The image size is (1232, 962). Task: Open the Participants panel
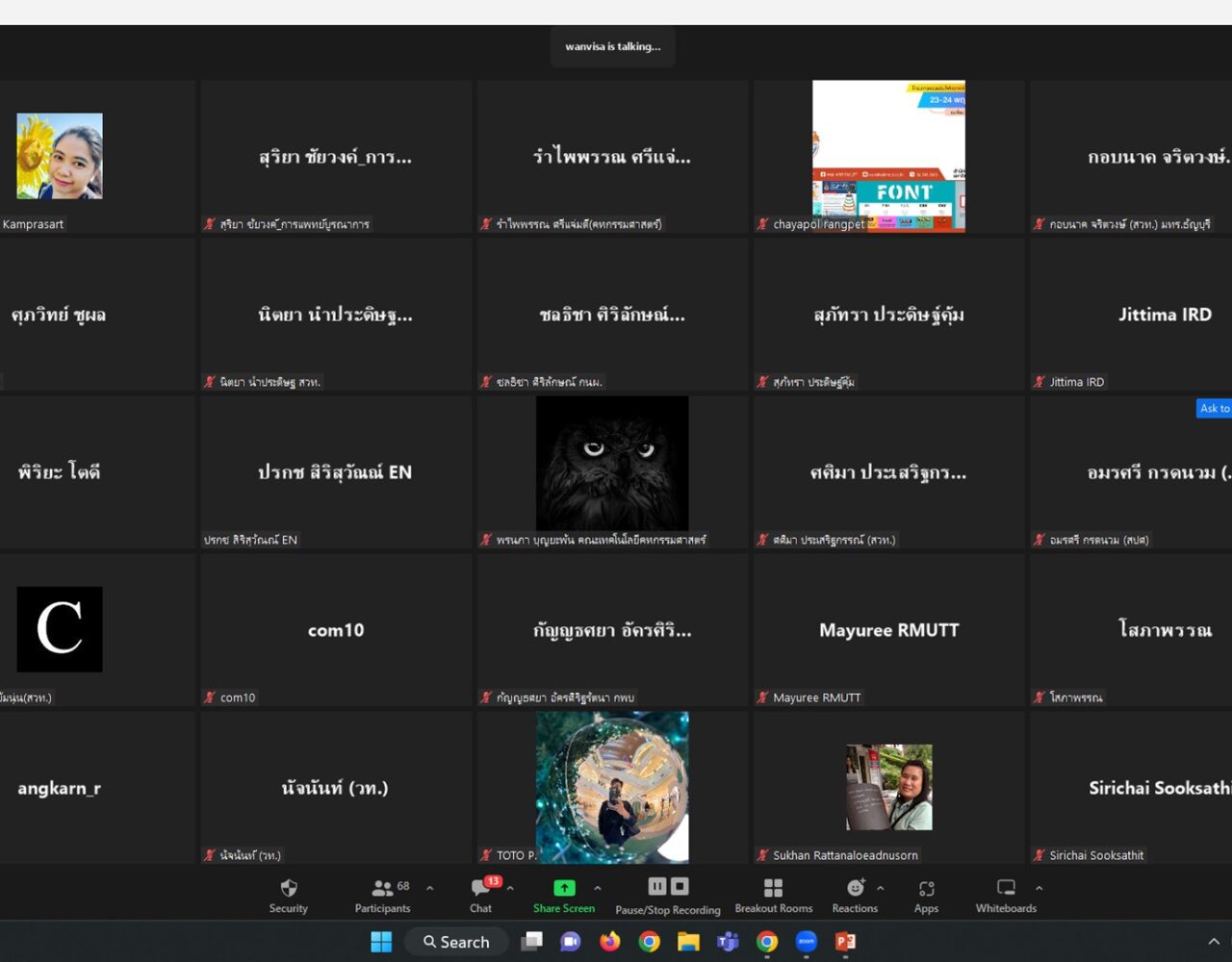click(x=382, y=896)
